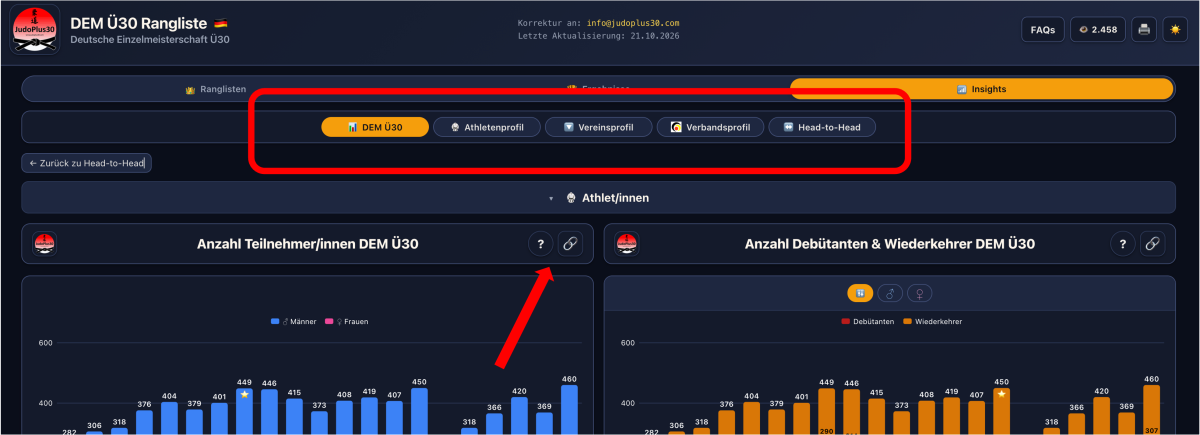This screenshot has width=1200, height=435.
Task: Open the info@judoplus30.com email link
Action: (x=633, y=22)
